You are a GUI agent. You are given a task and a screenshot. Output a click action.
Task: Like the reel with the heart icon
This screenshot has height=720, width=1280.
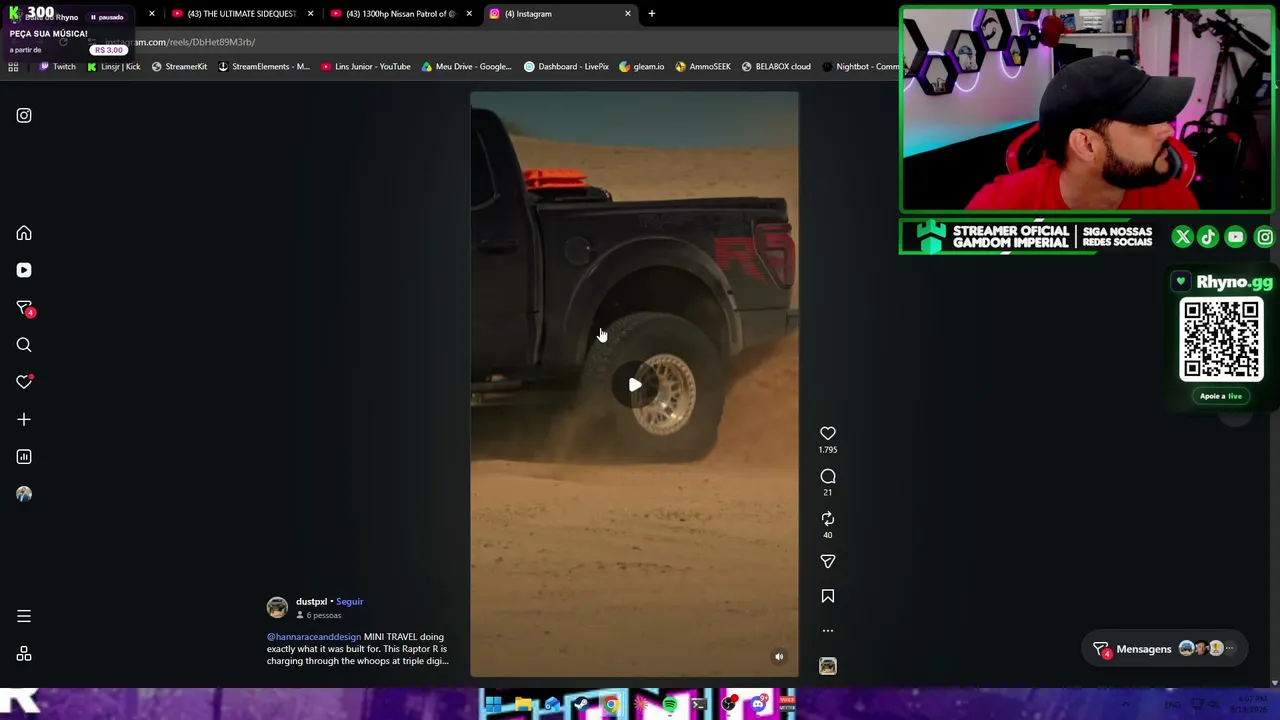(x=828, y=433)
